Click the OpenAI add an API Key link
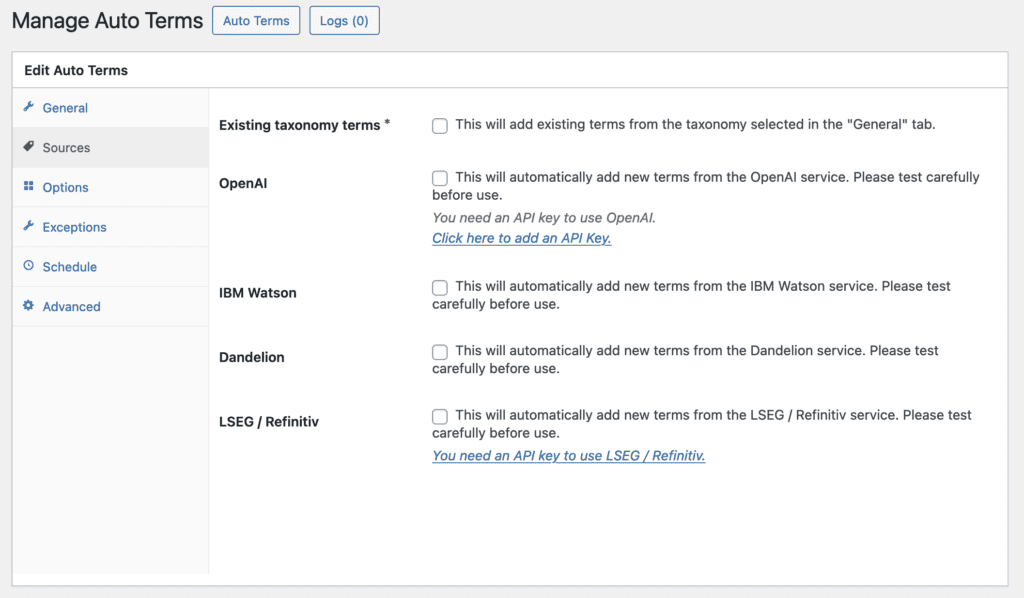The height and width of the screenshot is (598, 1024). tap(521, 238)
